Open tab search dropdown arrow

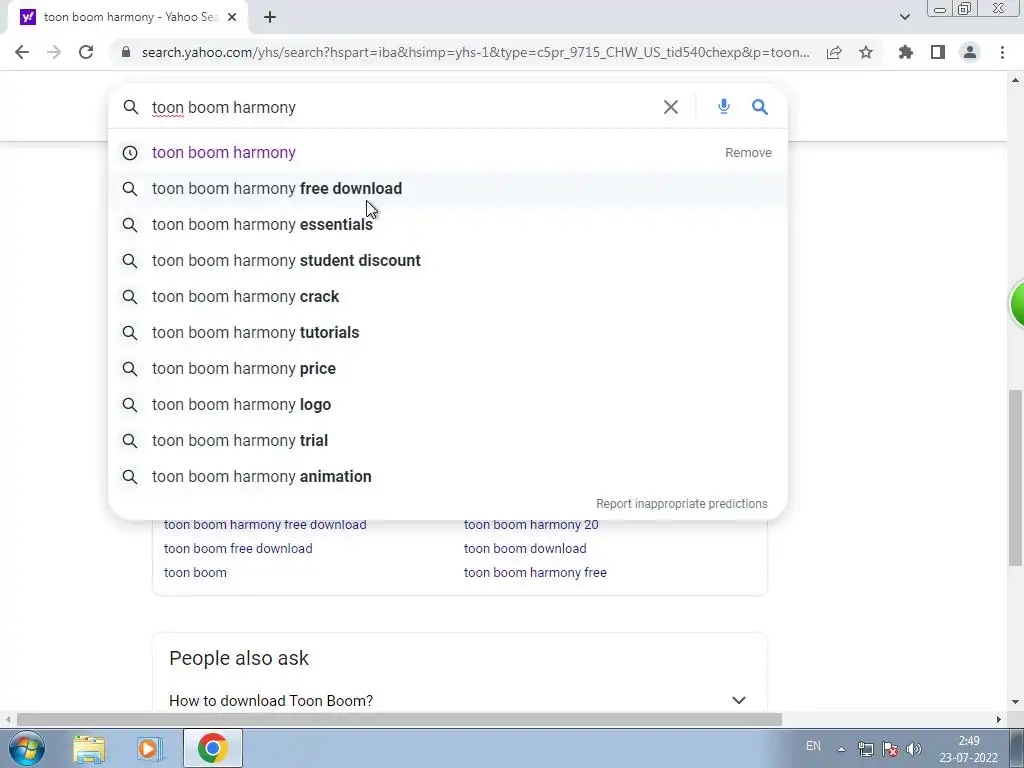[904, 17]
